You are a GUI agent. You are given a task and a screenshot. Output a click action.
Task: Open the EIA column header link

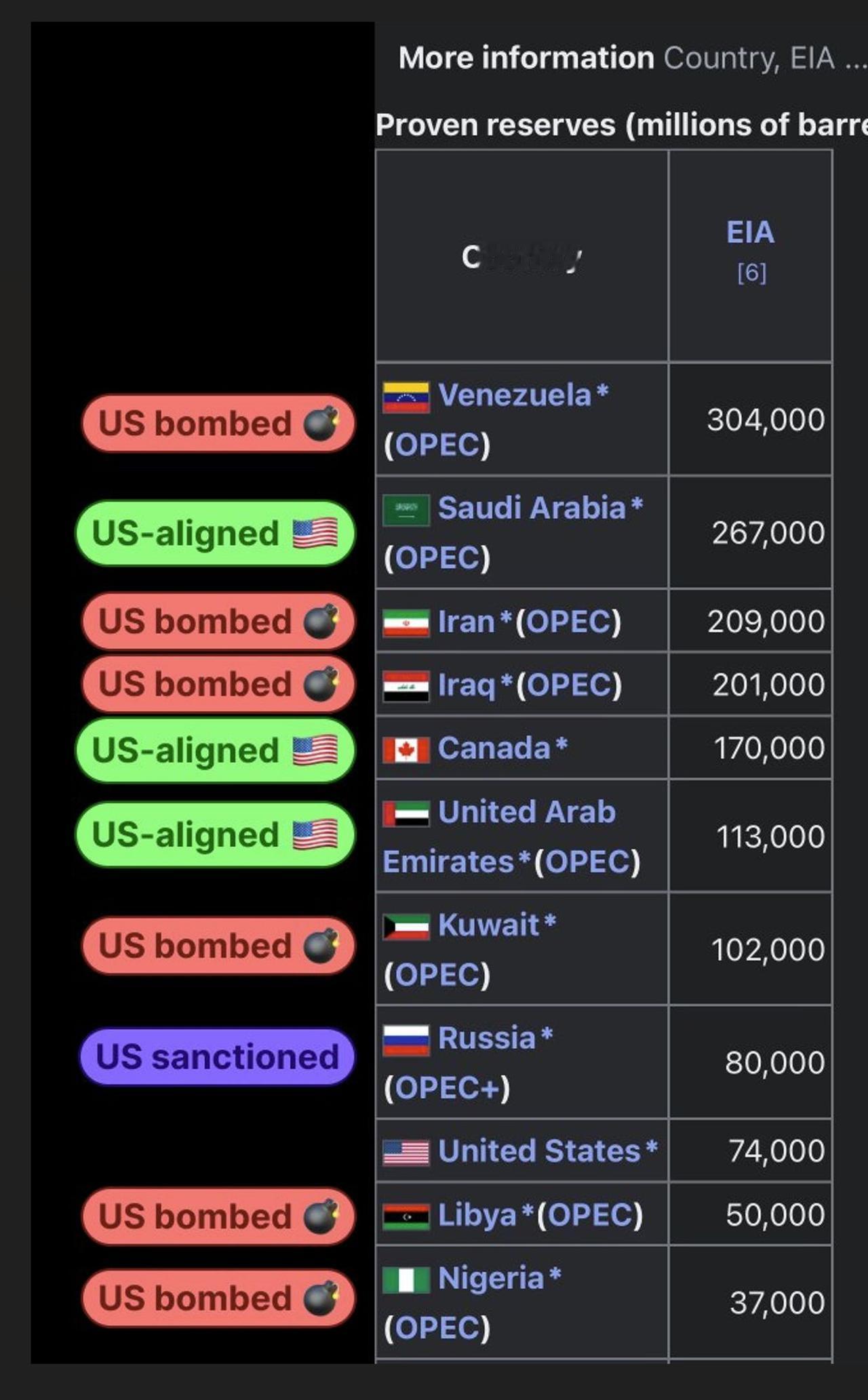pos(750,233)
